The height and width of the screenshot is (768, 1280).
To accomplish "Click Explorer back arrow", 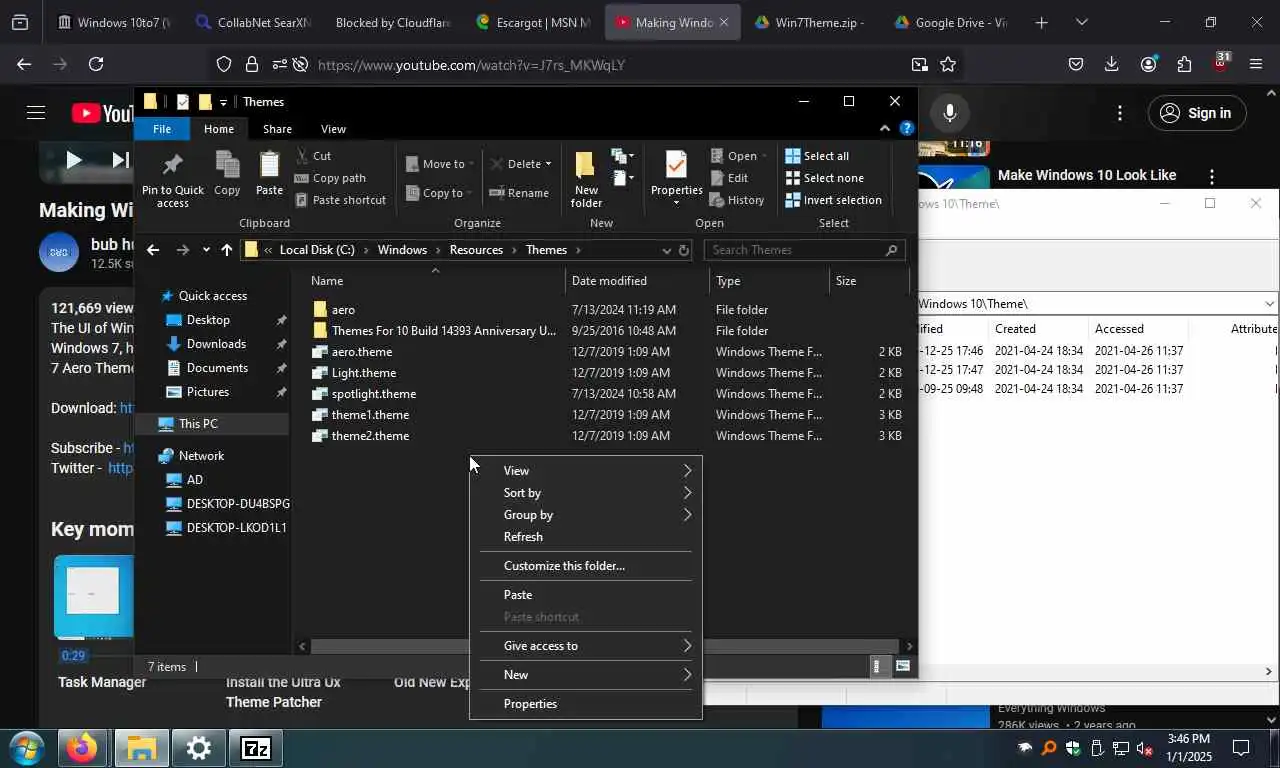I will (153, 250).
